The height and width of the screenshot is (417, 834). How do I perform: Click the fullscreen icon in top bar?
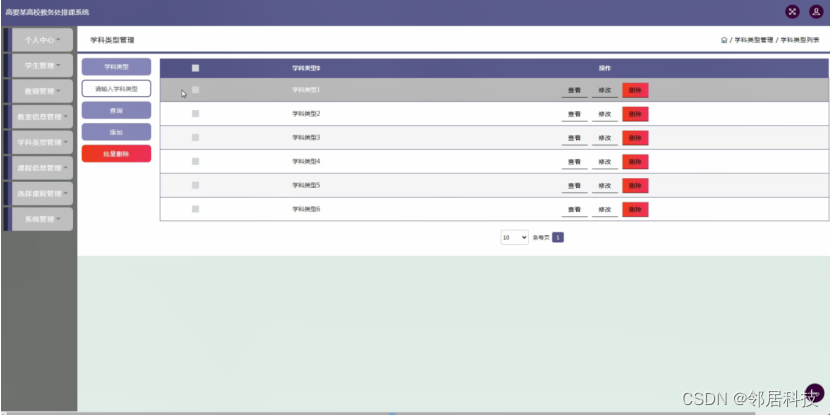tap(792, 12)
